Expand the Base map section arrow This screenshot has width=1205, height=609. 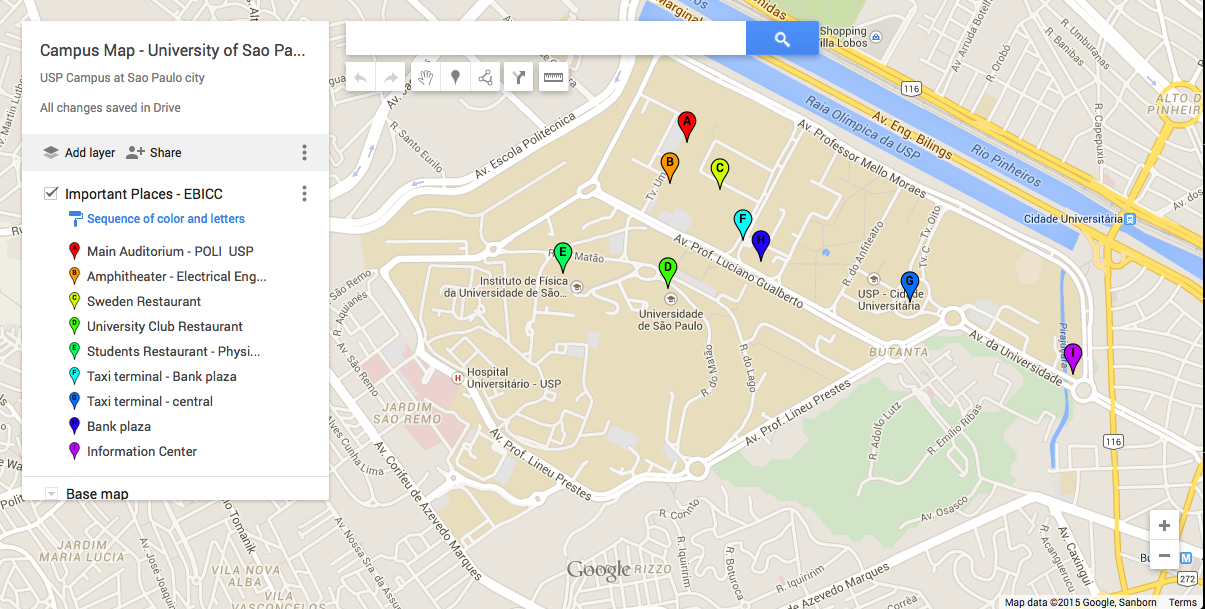coord(51,493)
